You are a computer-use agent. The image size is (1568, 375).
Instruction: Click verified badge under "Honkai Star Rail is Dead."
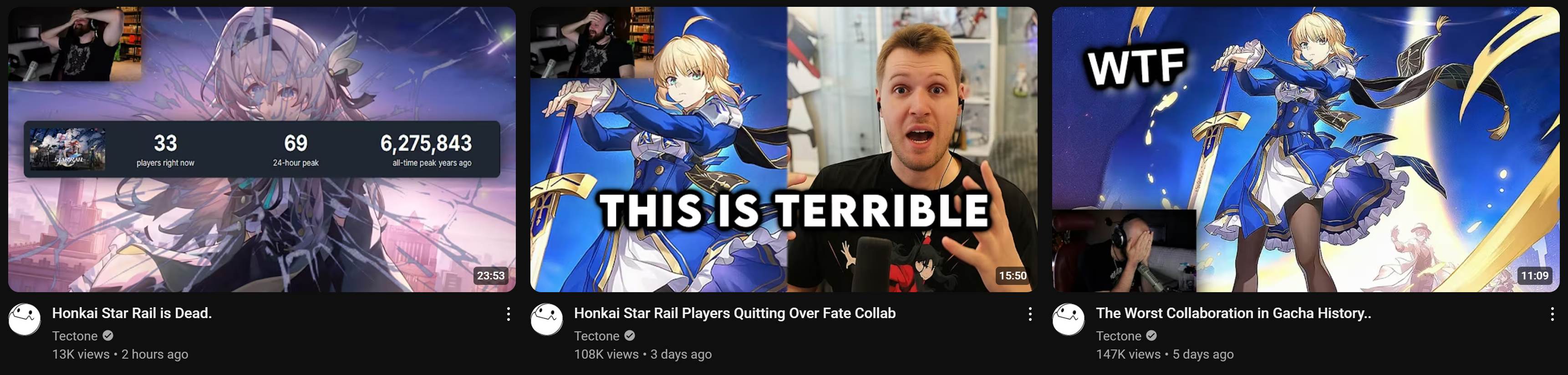pos(108,336)
